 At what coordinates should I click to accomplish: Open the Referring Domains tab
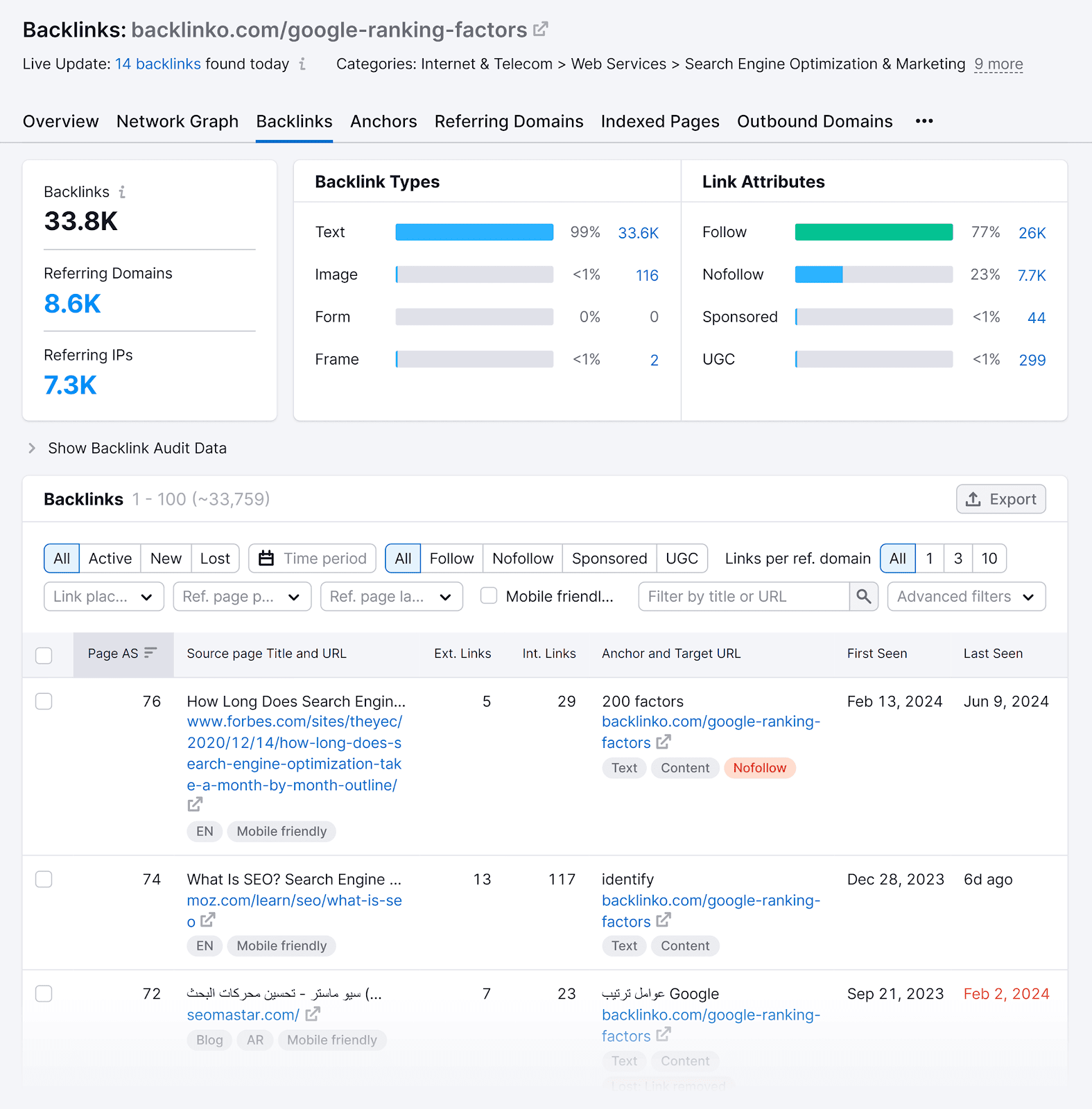point(509,121)
